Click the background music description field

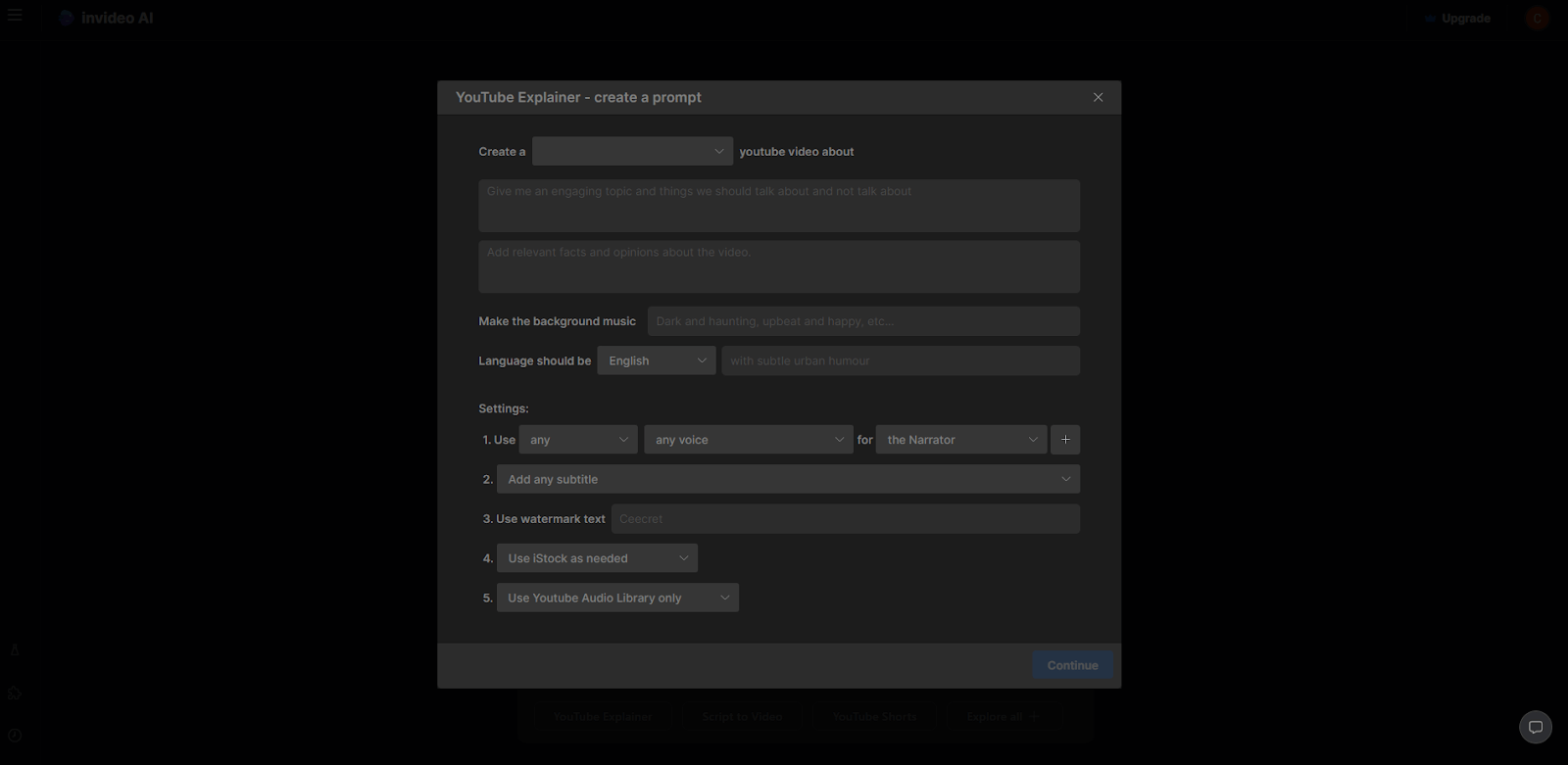coord(863,321)
